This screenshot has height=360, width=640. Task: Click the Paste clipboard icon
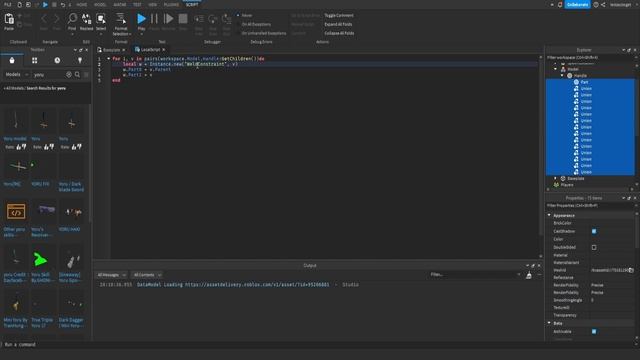9,19
